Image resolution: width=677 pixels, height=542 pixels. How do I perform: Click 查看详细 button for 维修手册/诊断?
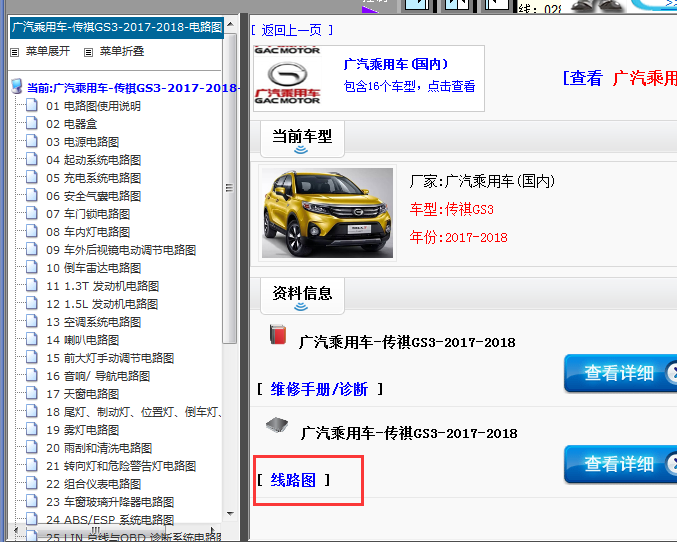(620, 373)
